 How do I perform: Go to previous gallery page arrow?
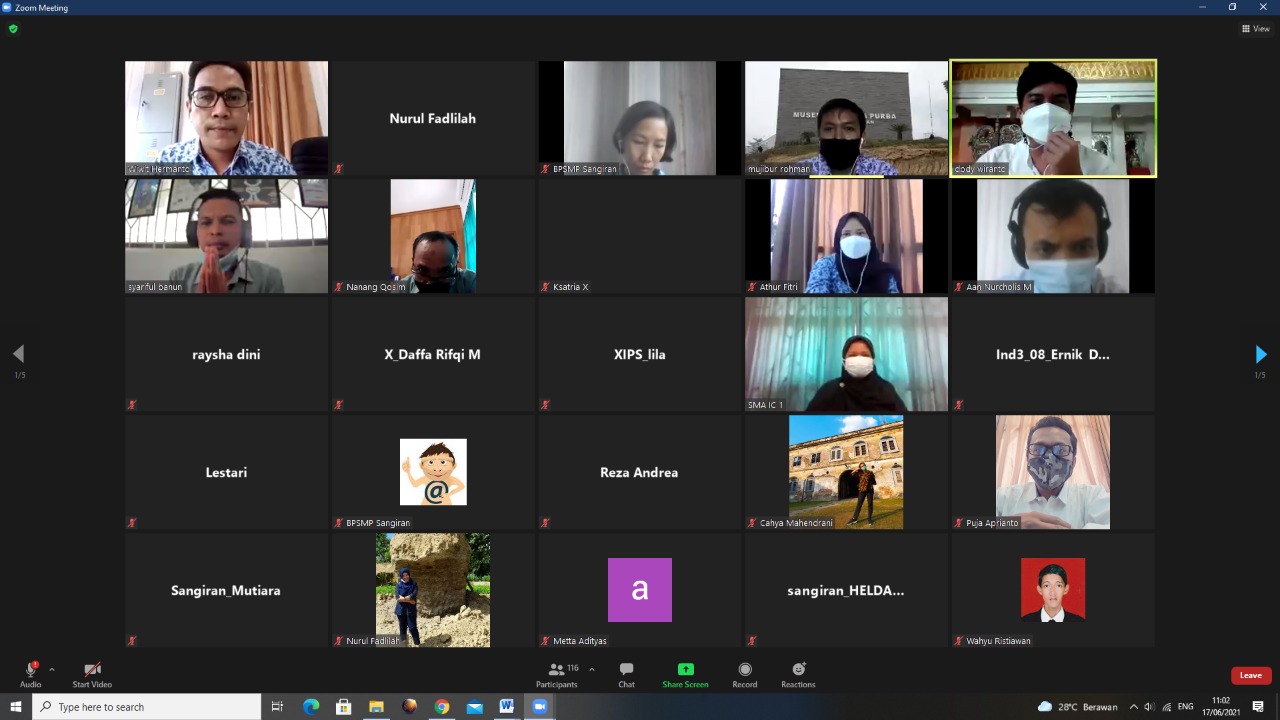[x=18, y=354]
